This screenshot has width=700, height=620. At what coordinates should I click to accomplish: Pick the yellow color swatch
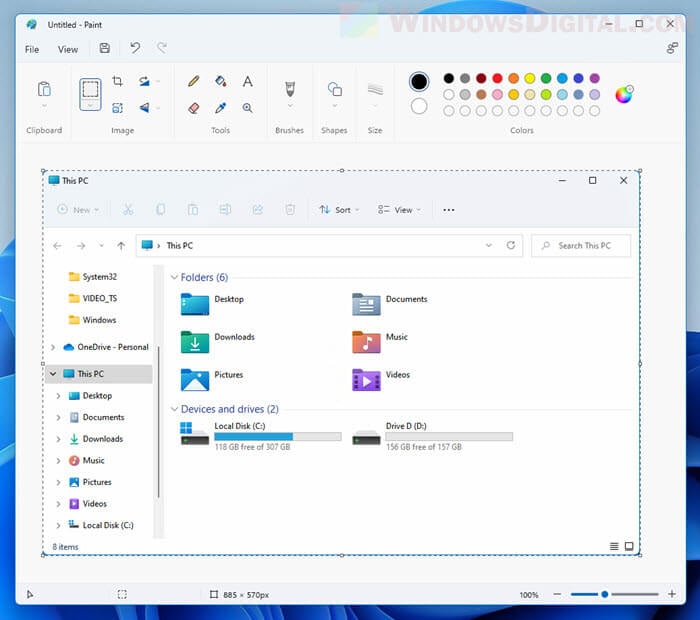(x=529, y=79)
